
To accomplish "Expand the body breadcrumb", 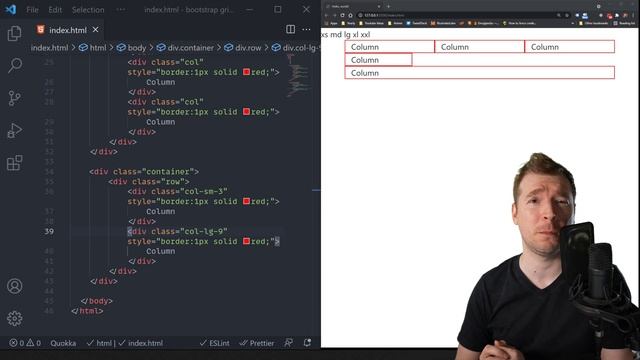I will tap(131, 48).
